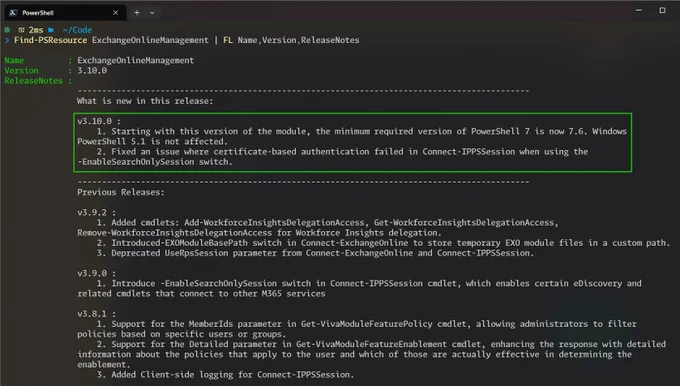Click line about minimum PowerShell 7.6
This screenshot has width=680, height=386.
point(362,131)
